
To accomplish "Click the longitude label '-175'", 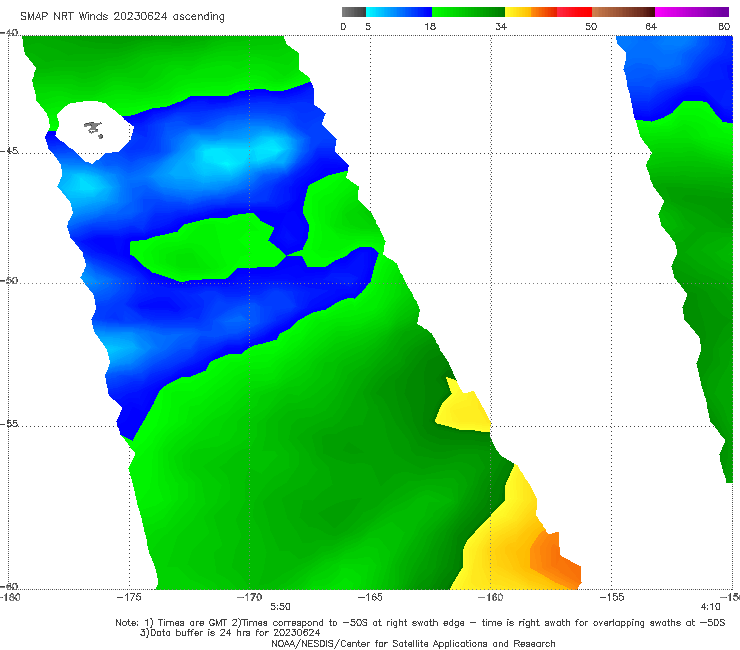I will 129,597.
